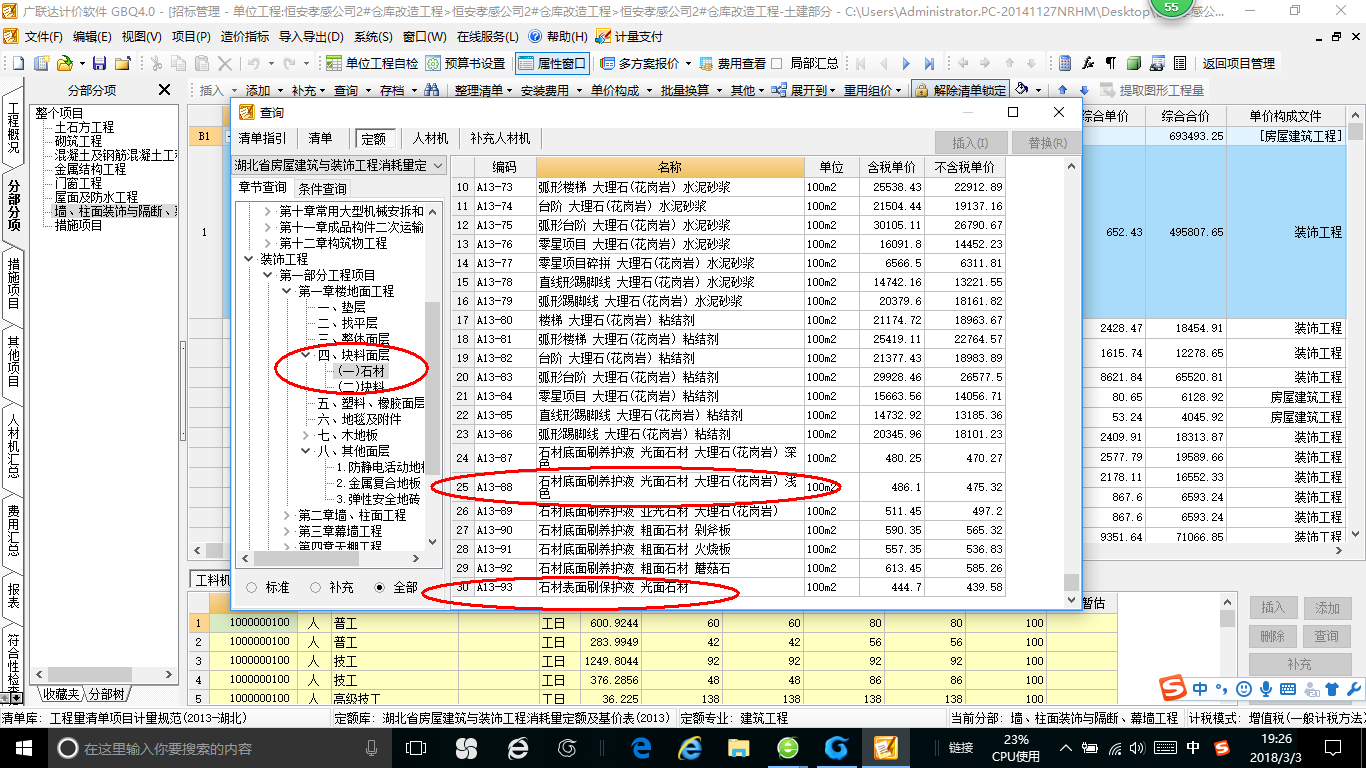Click the 替换(R) button in query dialog
Image resolution: width=1366 pixels, height=768 pixels.
click(x=1047, y=143)
